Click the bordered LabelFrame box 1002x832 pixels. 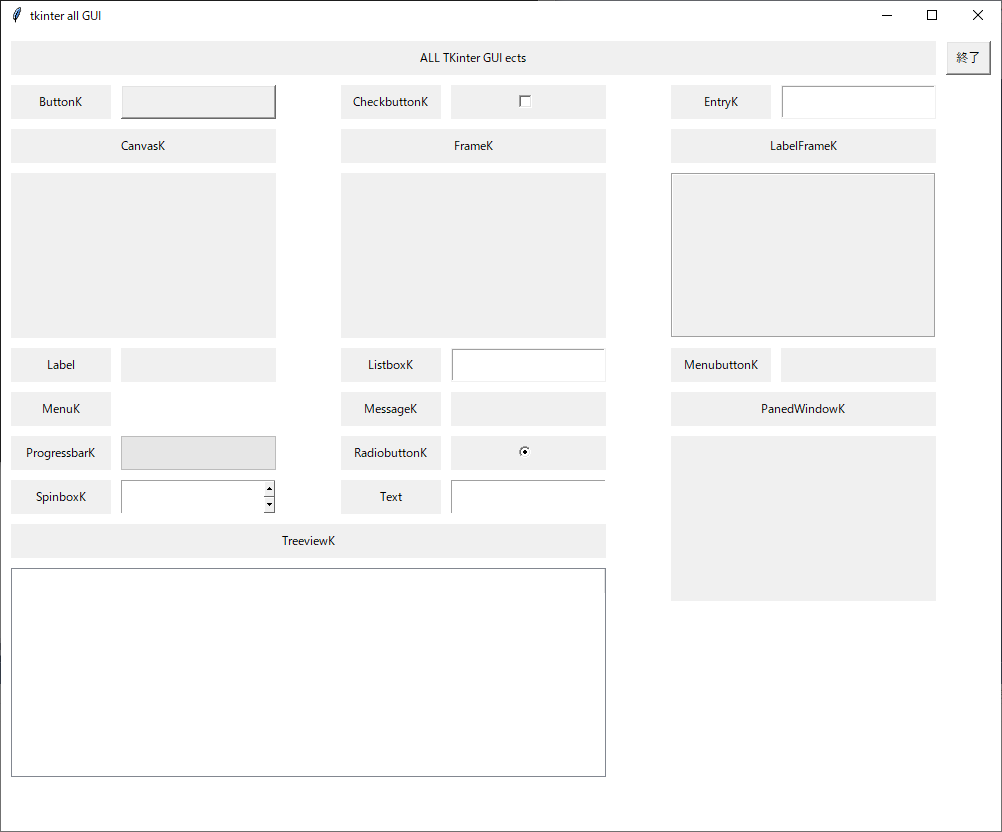pos(803,255)
